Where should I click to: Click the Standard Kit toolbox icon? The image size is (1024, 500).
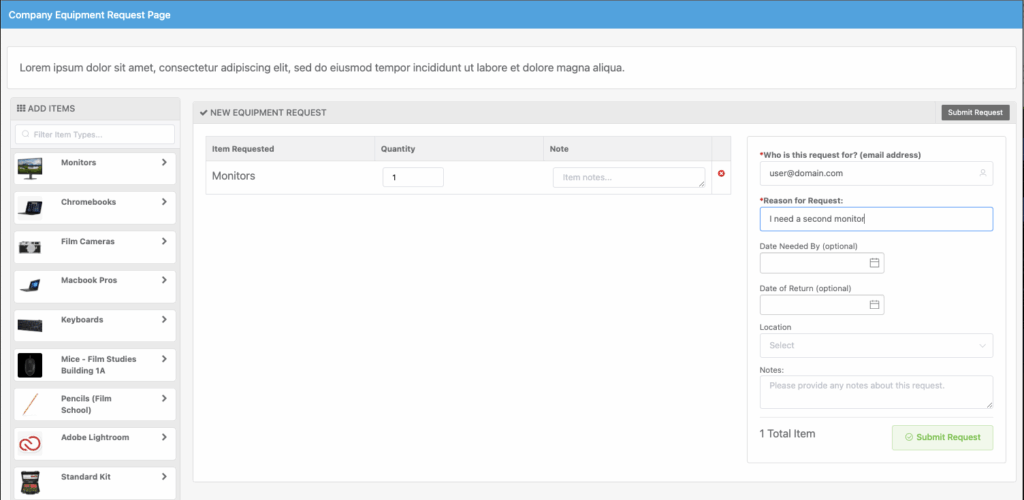[30, 482]
